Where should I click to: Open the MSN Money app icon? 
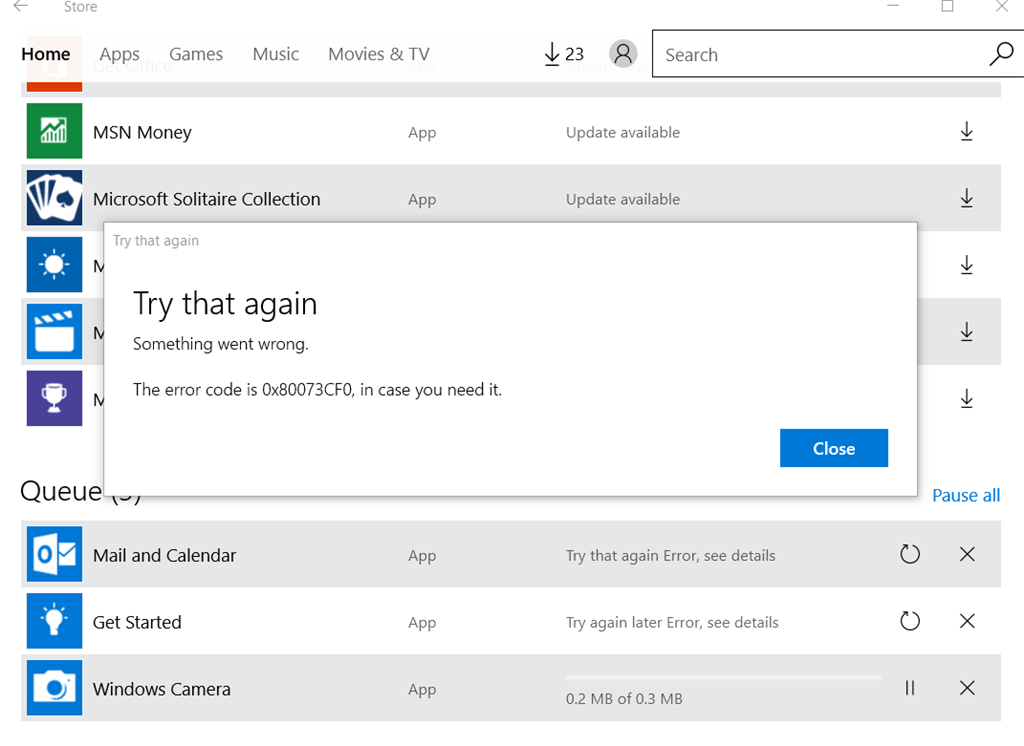click(x=54, y=131)
